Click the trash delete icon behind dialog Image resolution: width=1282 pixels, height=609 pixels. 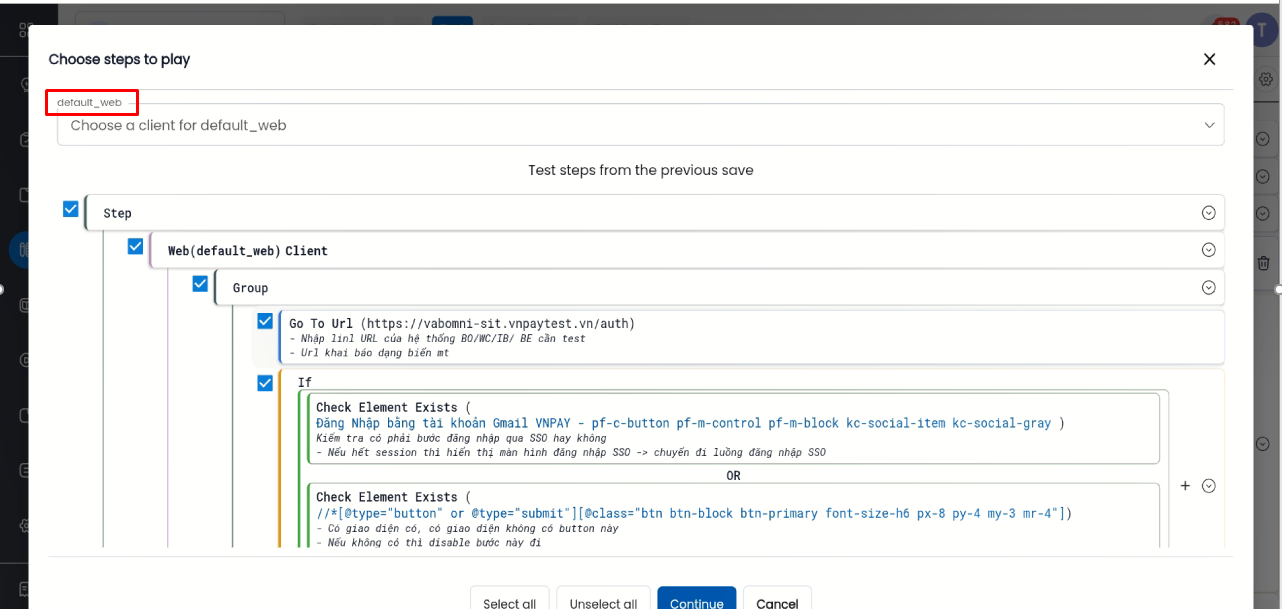point(1263,263)
